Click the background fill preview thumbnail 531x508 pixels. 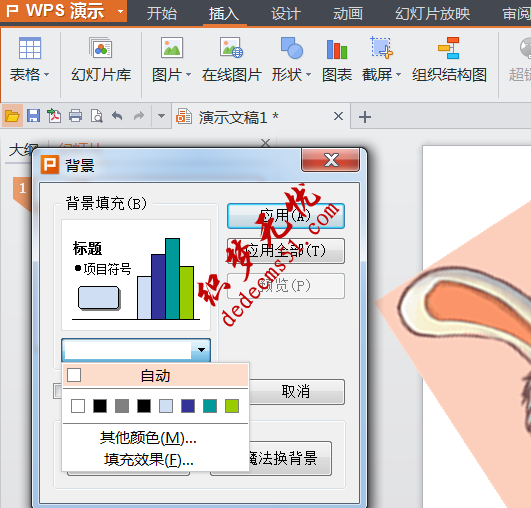pos(136,275)
